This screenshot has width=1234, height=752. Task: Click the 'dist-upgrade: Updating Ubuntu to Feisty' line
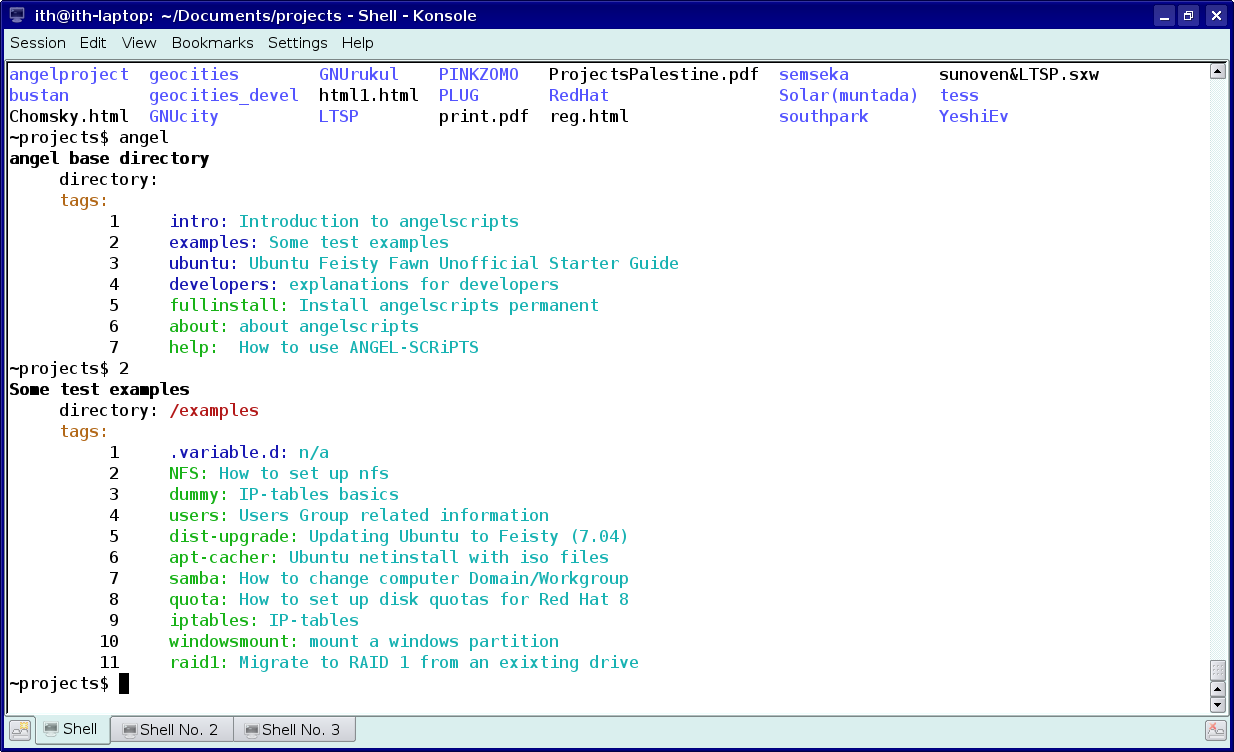coord(399,536)
